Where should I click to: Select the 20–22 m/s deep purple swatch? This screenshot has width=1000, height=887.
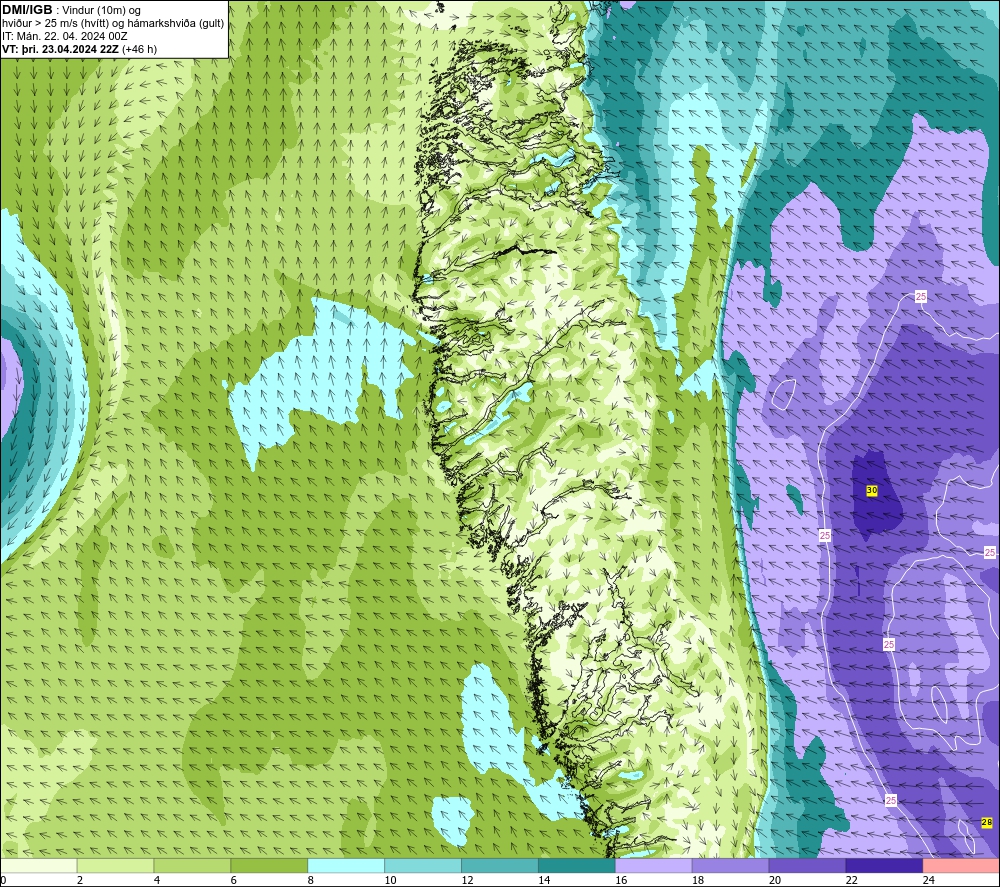click(807, 865)
